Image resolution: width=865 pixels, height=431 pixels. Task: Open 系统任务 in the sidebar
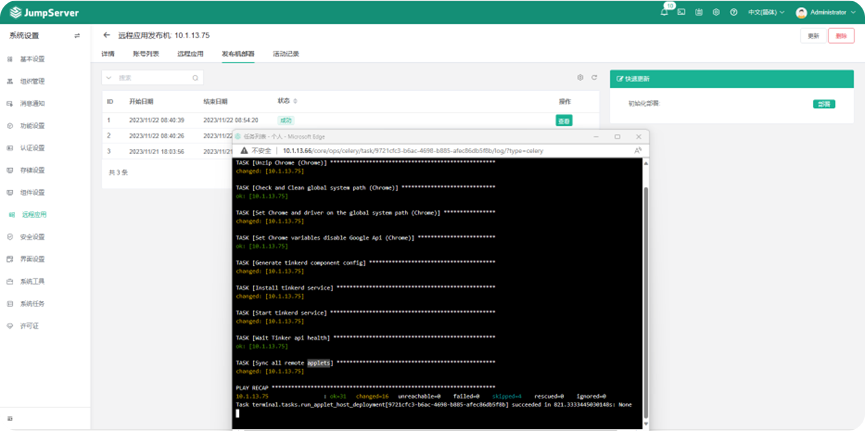[33, 304]
